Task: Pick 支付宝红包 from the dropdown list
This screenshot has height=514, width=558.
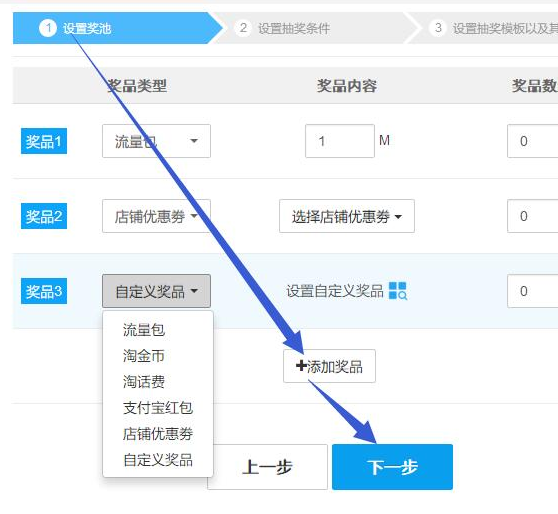Action: 158,408
